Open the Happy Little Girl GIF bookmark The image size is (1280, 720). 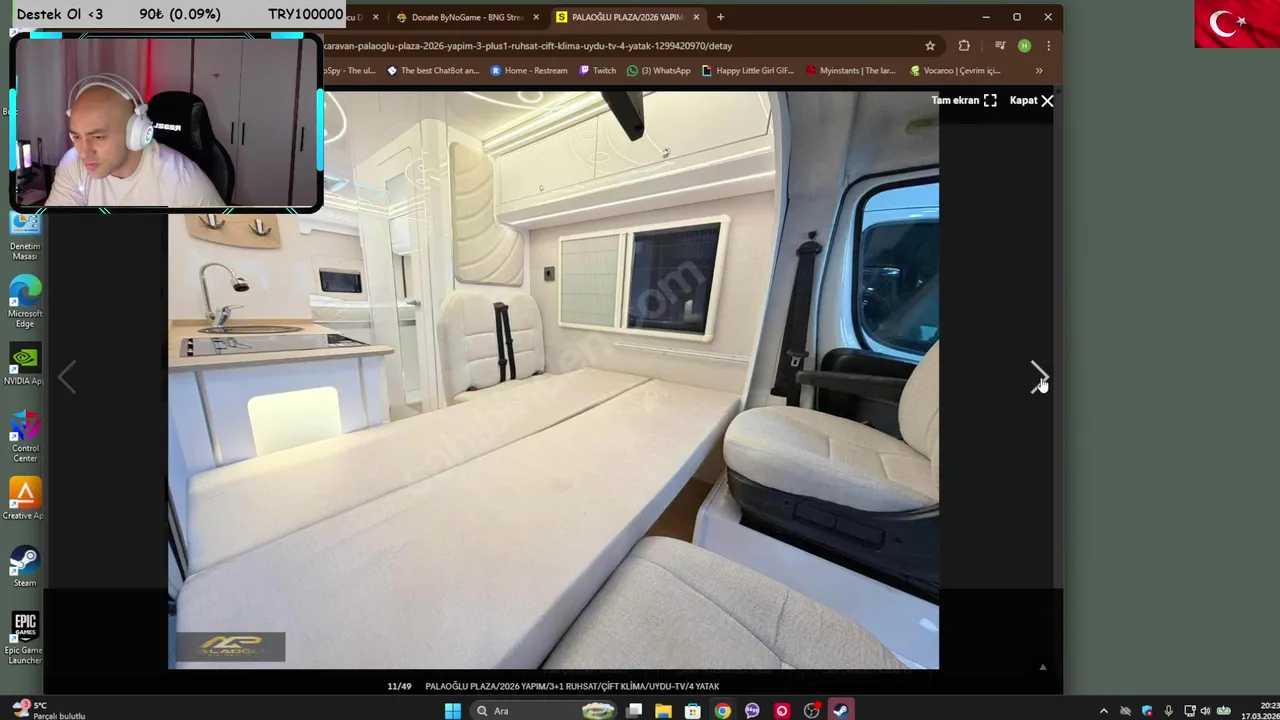pos(748,70)
